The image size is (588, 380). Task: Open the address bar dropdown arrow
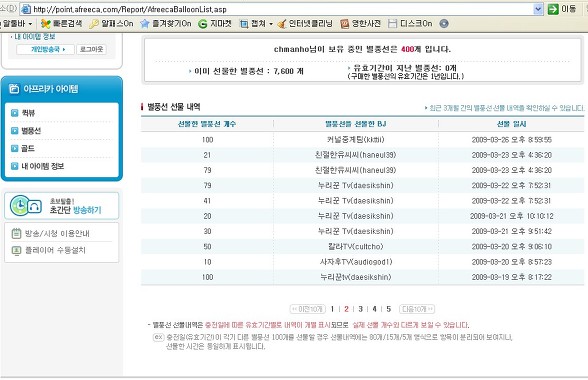pos(538,9)
